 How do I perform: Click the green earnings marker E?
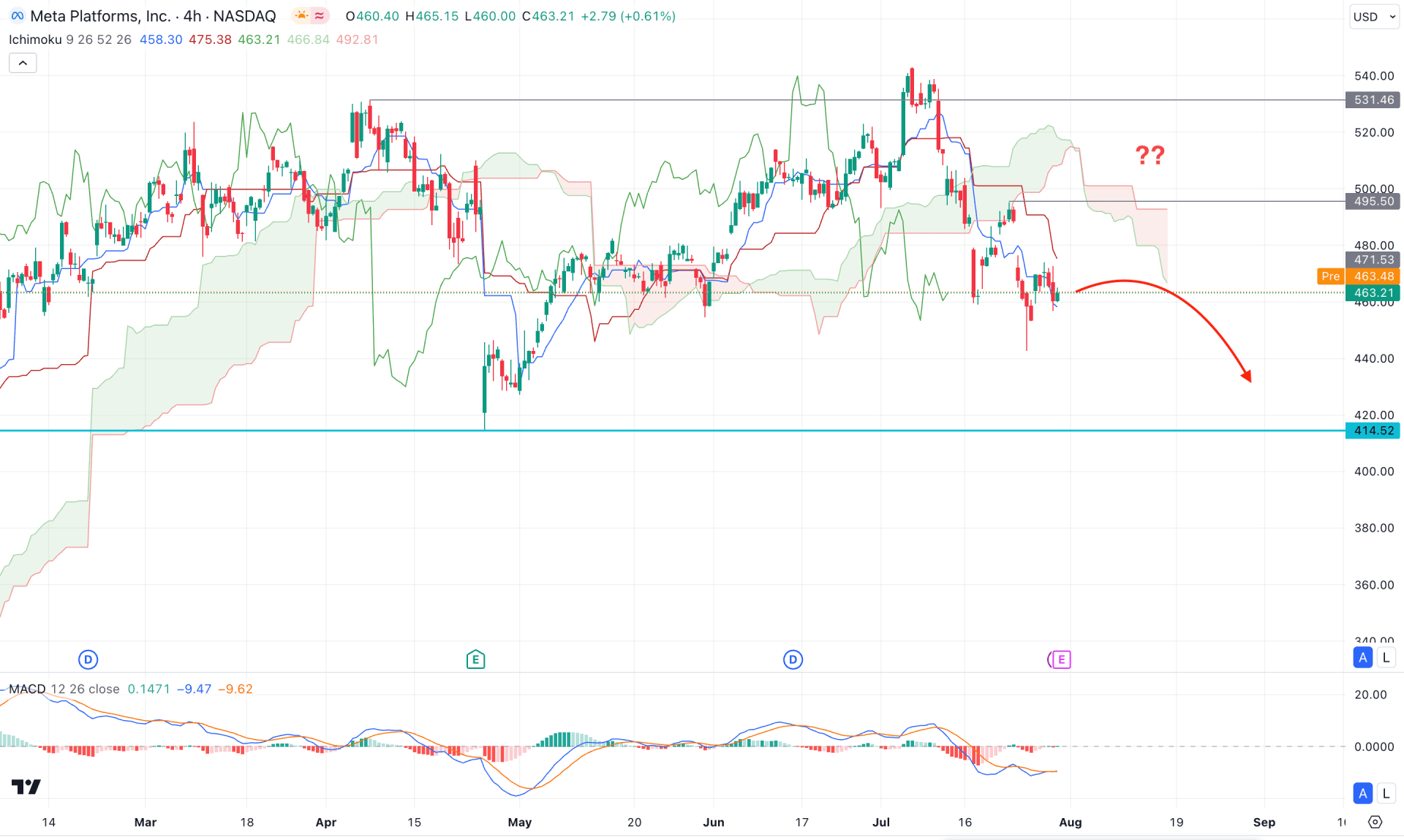(x=475, y=659)
